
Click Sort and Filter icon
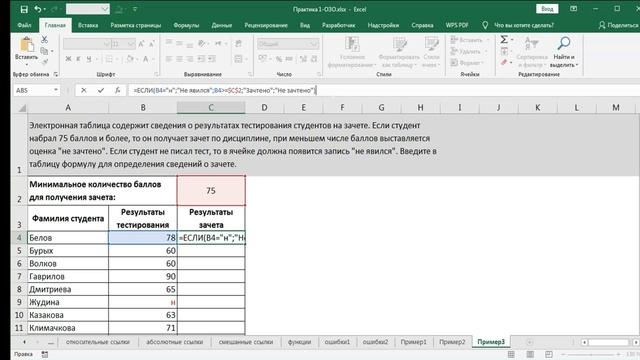pos(531,44)
